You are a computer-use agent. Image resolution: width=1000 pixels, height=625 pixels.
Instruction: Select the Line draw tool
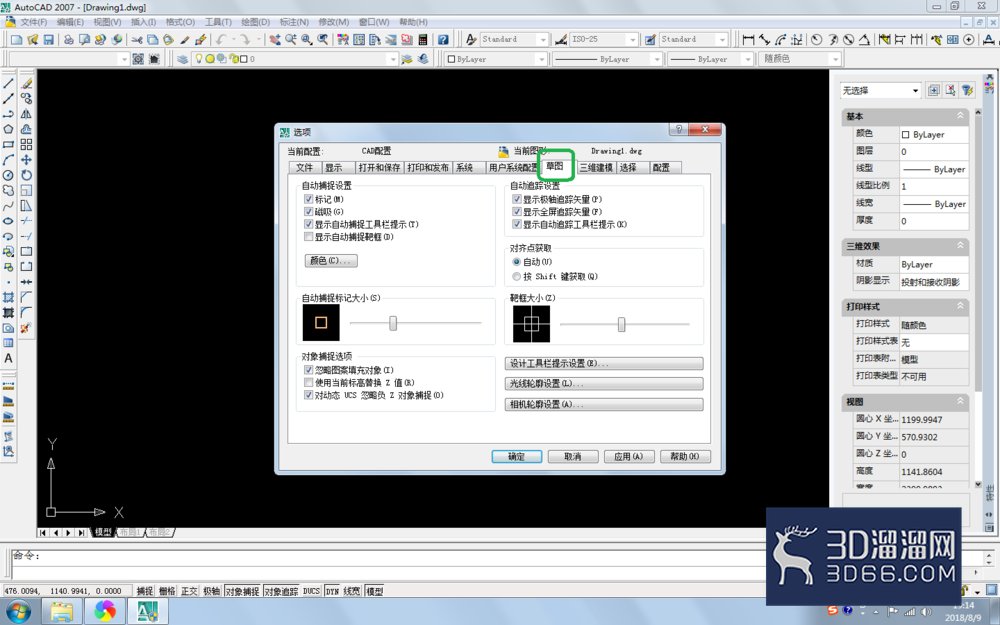(8, 84)
